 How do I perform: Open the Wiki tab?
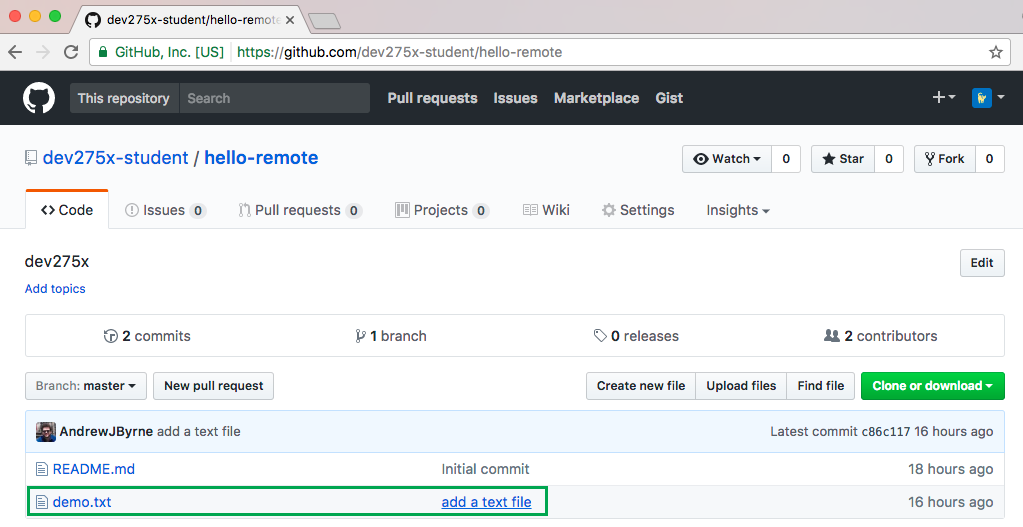[x=546, y=210]
